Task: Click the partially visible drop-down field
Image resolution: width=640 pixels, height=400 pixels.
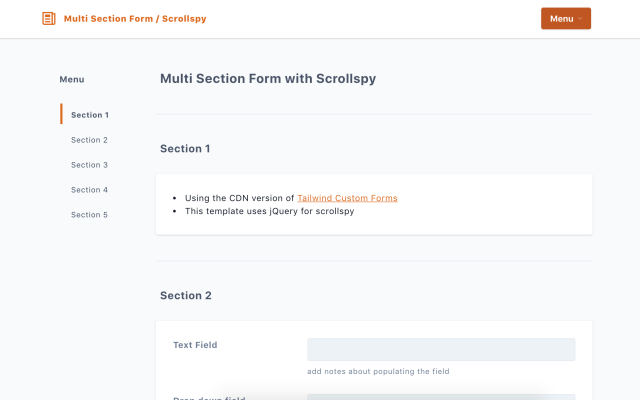Action: (440, 397)
